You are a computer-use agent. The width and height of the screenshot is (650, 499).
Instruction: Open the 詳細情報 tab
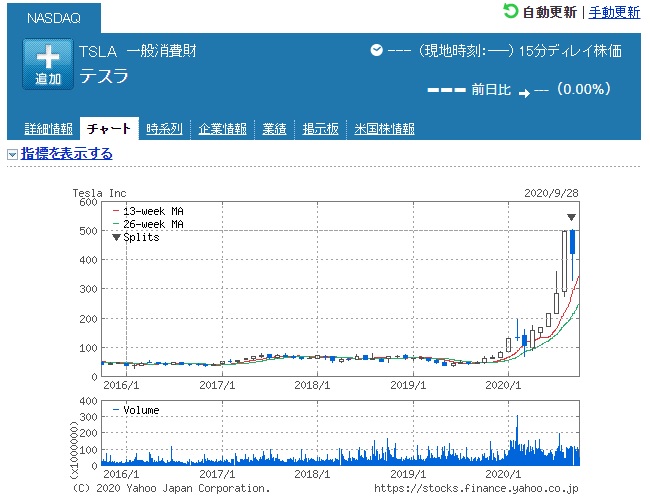(x=49, y=129)
